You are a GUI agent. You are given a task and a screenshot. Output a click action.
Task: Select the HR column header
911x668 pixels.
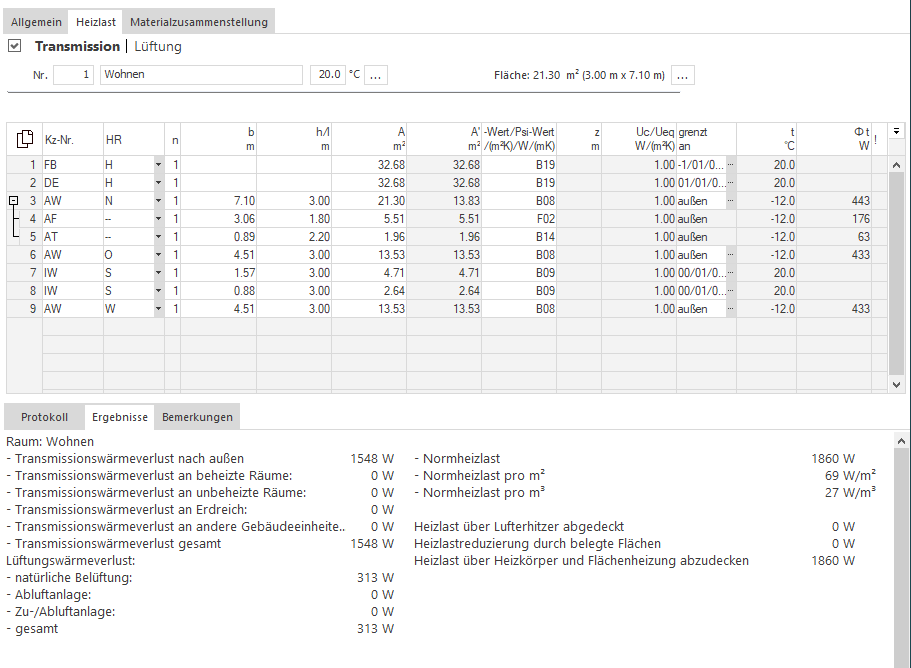(x=134, y=139)
